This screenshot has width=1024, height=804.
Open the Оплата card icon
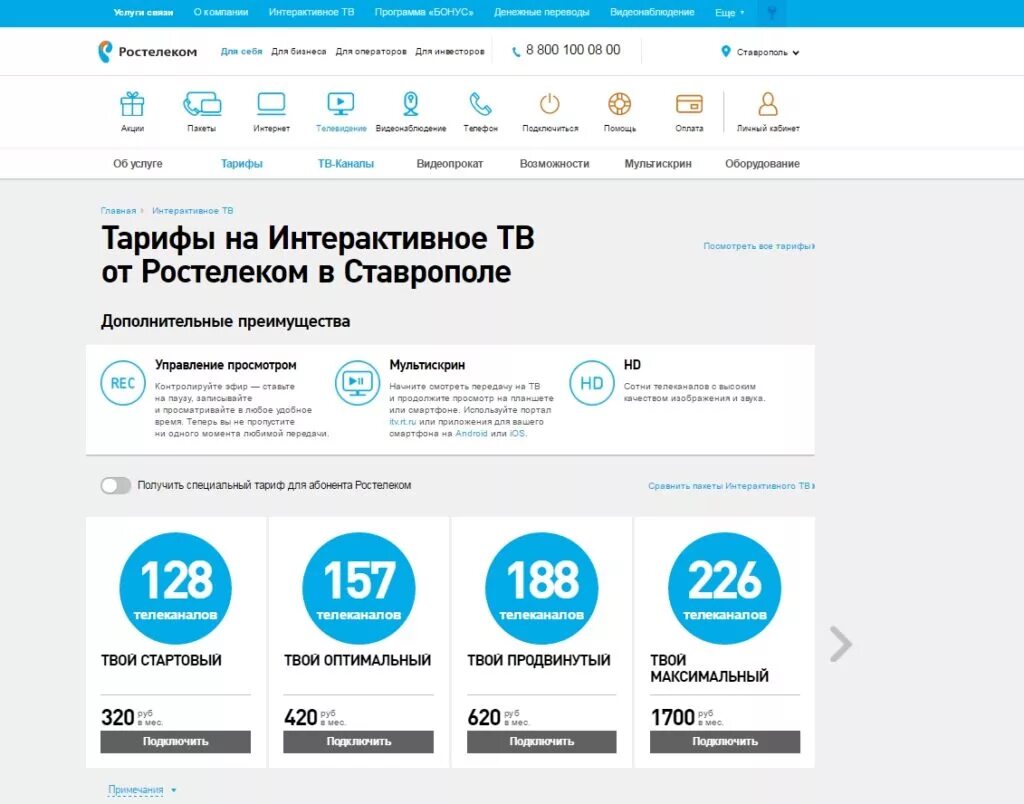(689, 104)
